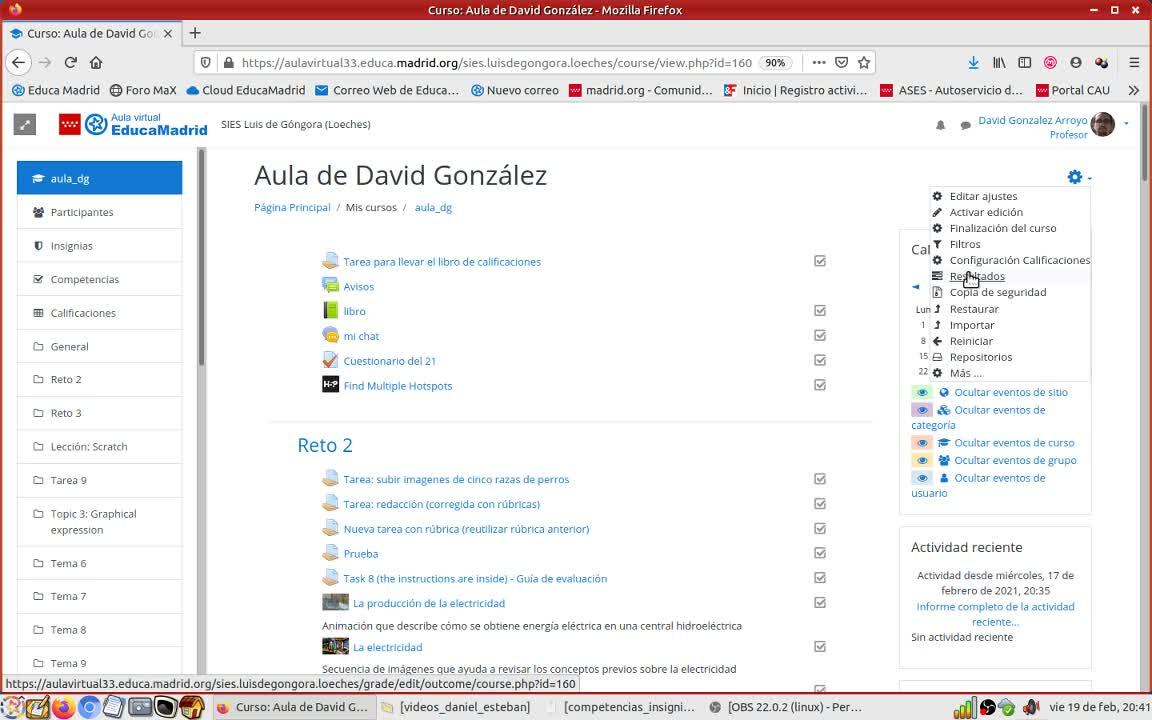This screenshot has width=1152, height=720.
Task: Toggle completion checkbox for libro
Action: click(820, 310)
